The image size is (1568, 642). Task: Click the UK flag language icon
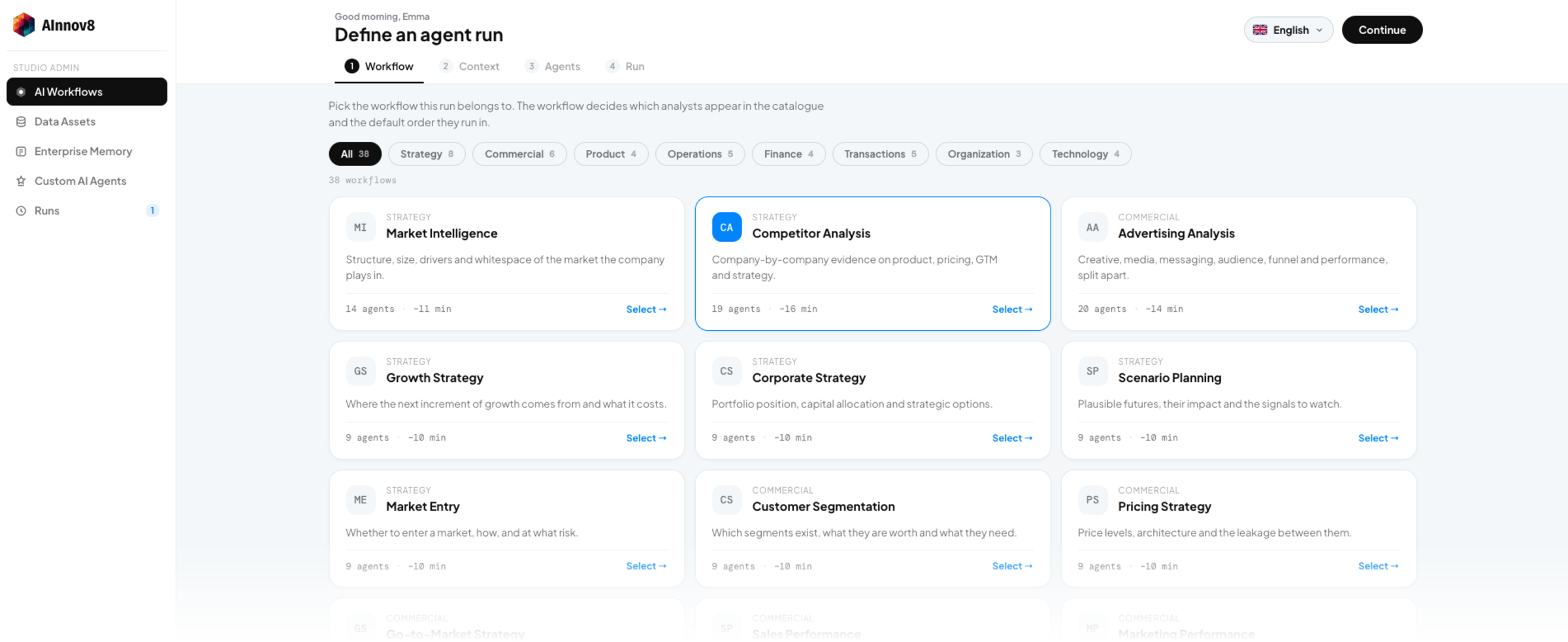pyautogui.click(x=1260, y=30)
